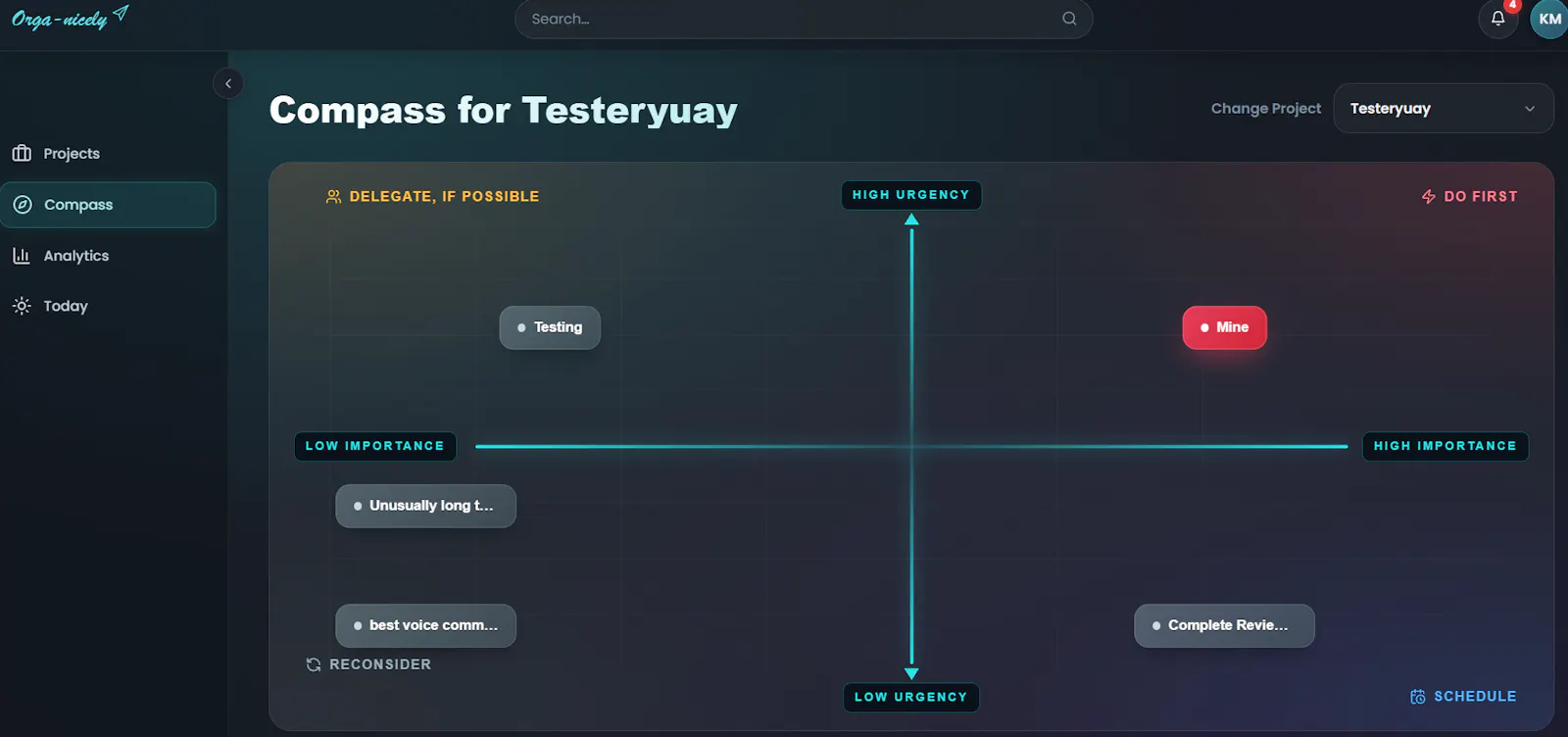Click the Low Urgency axis label

(911, 697)
